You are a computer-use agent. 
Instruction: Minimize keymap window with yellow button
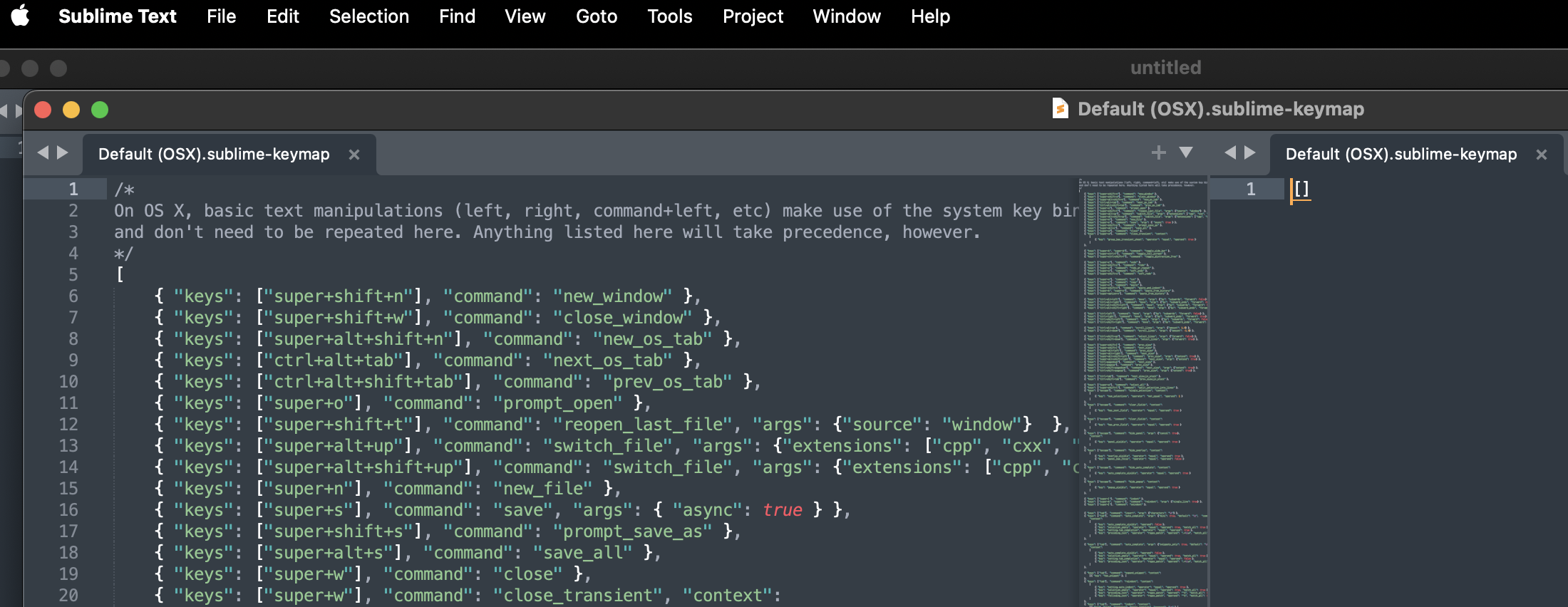[71, 110]
